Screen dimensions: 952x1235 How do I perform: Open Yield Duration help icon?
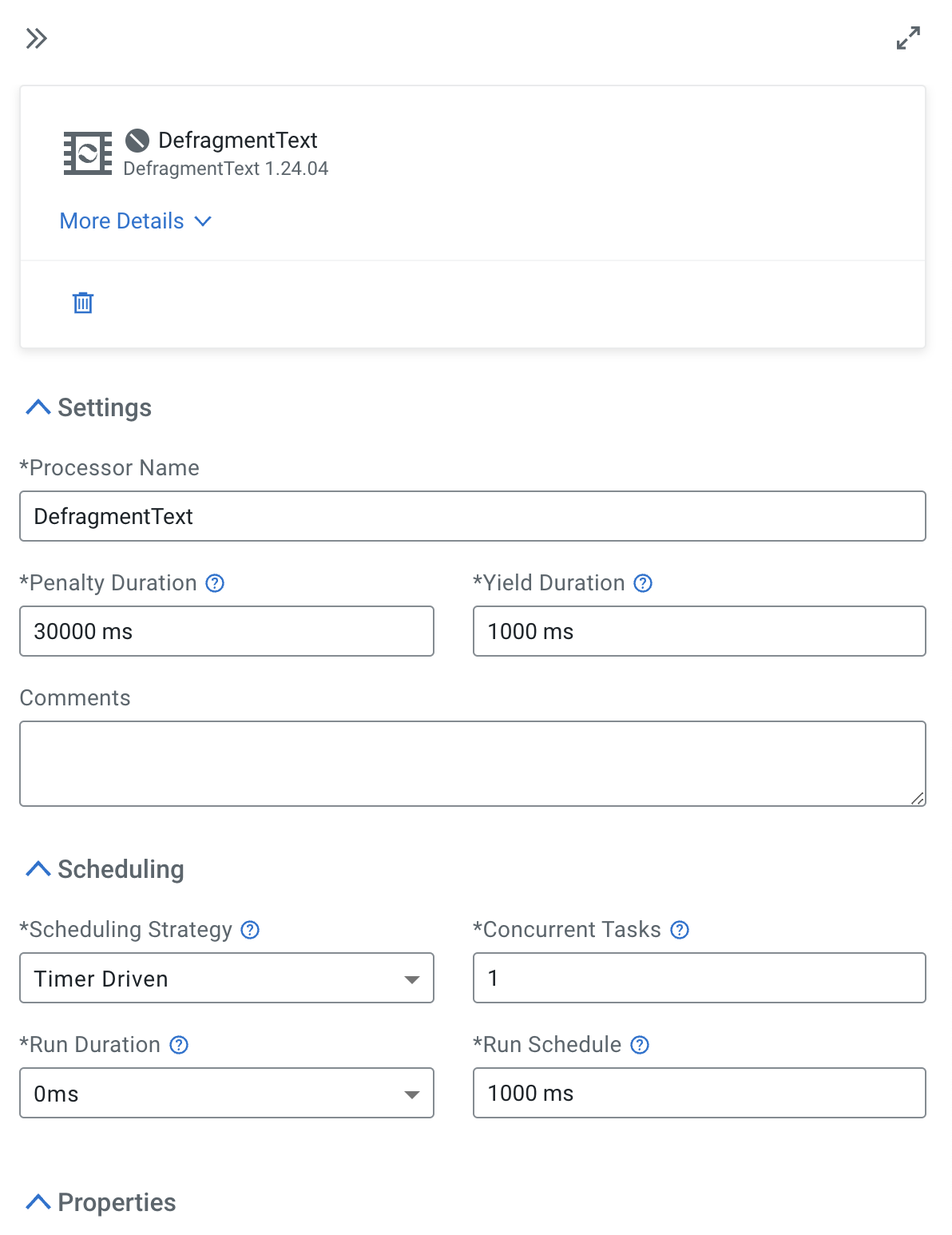point(643,583)
